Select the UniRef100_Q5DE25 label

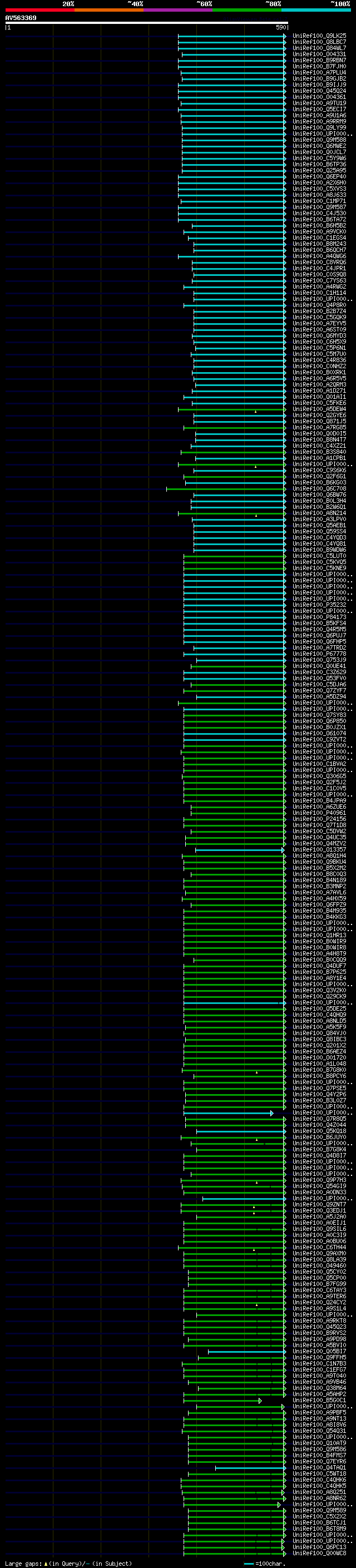click(319, 1008)
